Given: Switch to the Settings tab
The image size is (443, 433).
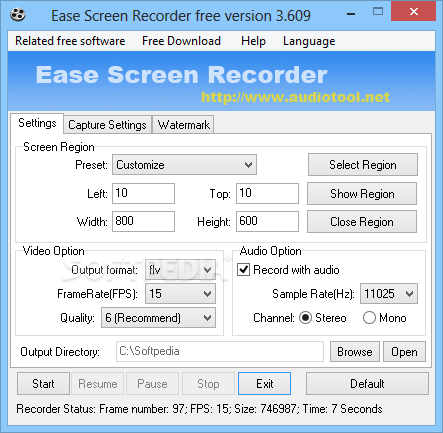Looking at the screenshot, I should tap(37, 123).
